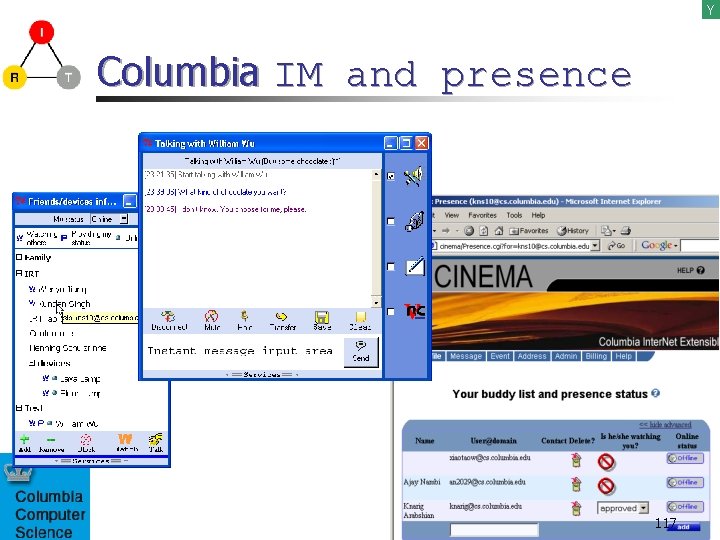Click the Remove minus icon in friends window
This screenshot has height=540, width=720.
51,440
